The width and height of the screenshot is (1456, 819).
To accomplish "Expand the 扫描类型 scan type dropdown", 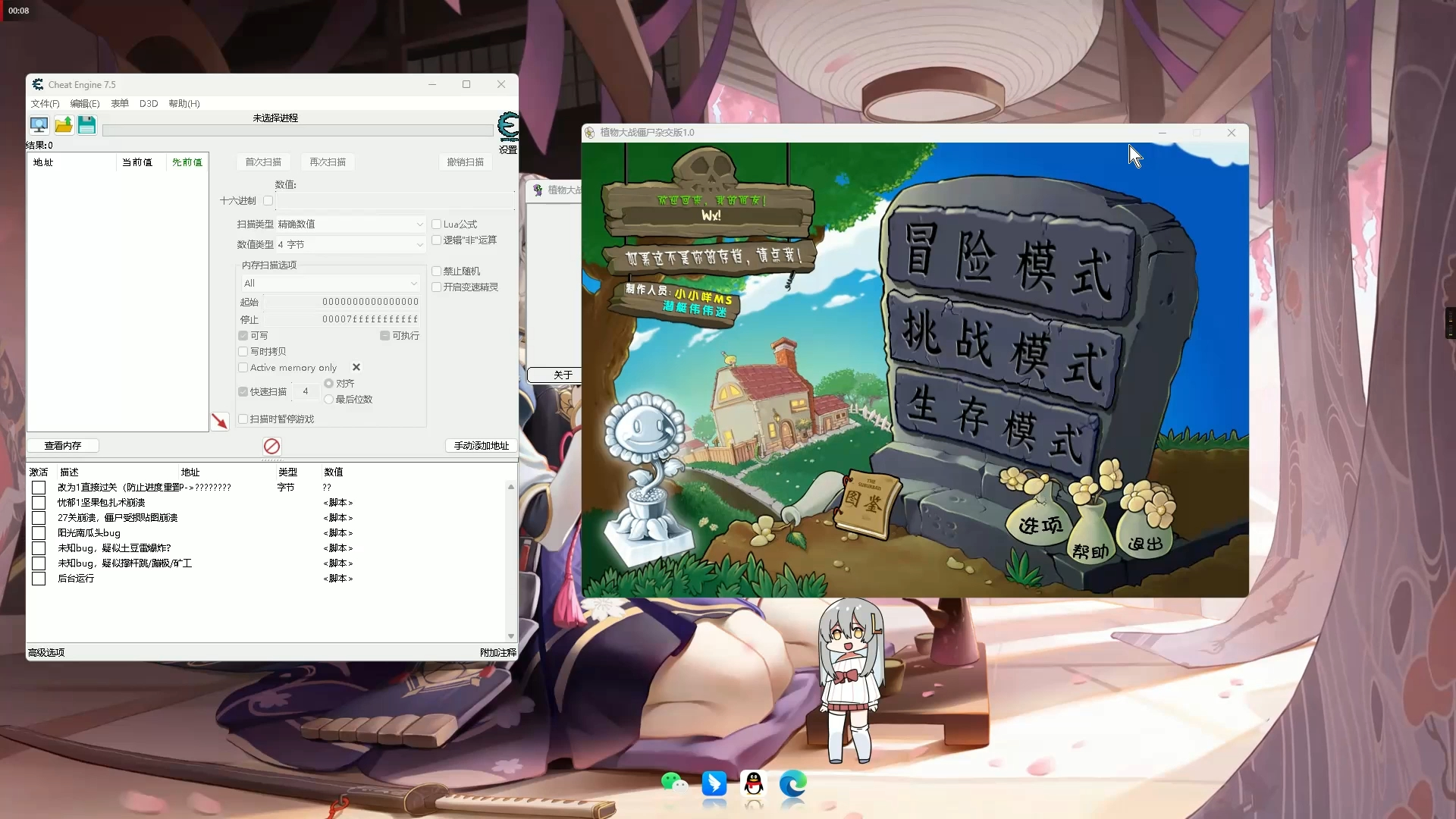I will 350,224.
